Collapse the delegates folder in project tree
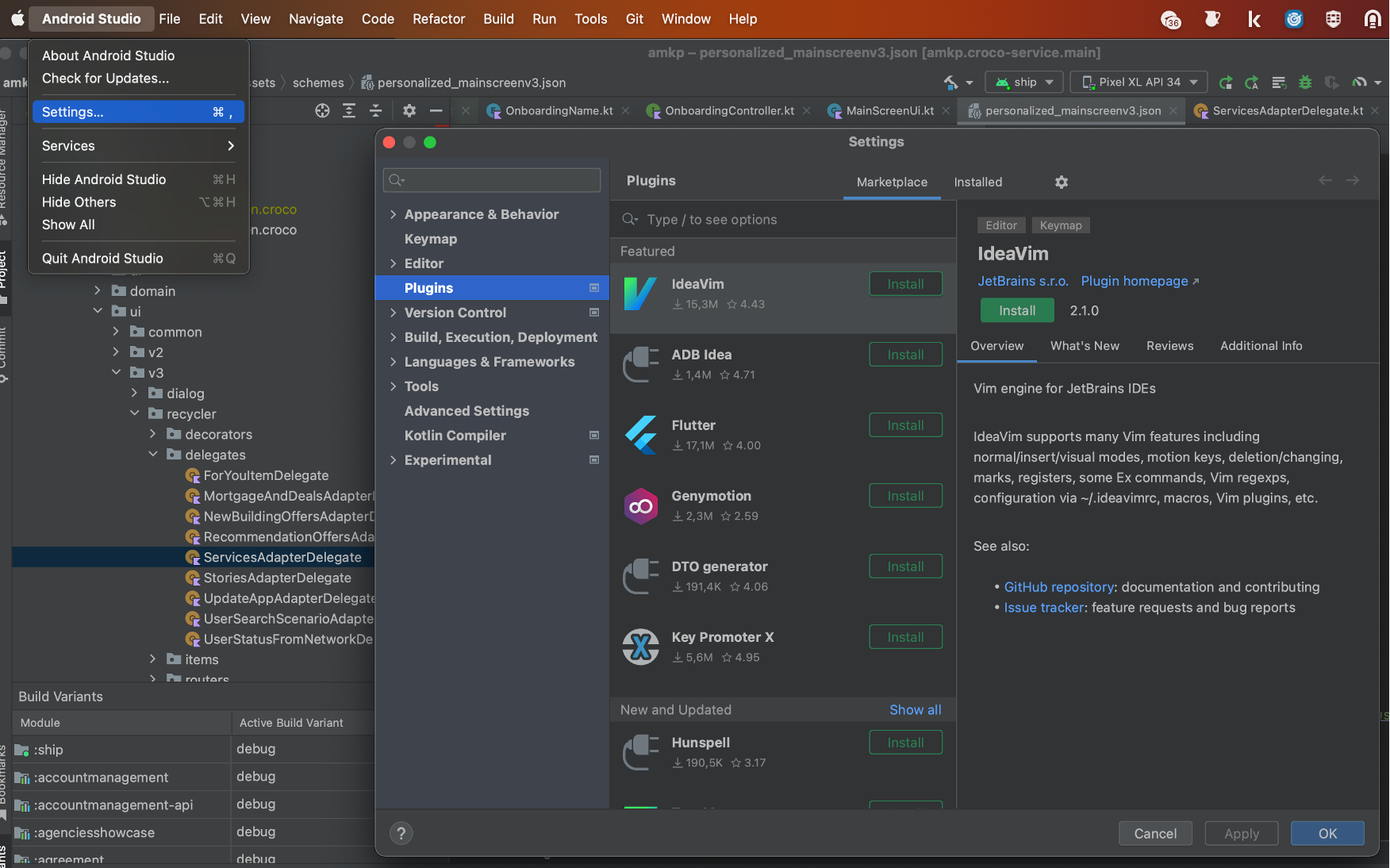Image resolution: width=1390 pixels, height=868 pixels. pyautogui.click(x=153, y=455)
